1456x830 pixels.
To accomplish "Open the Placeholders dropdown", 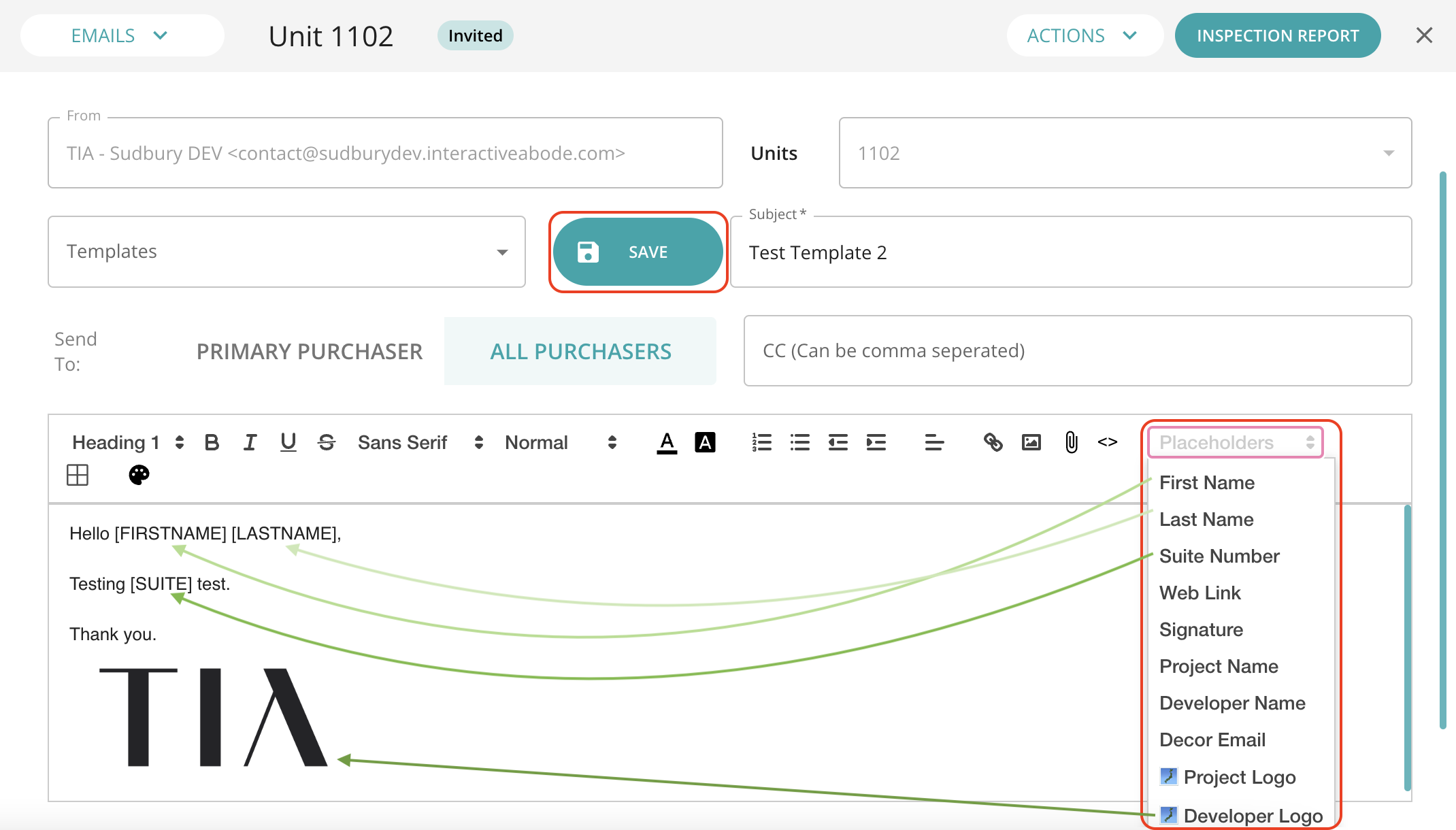I will (1236, 443).
